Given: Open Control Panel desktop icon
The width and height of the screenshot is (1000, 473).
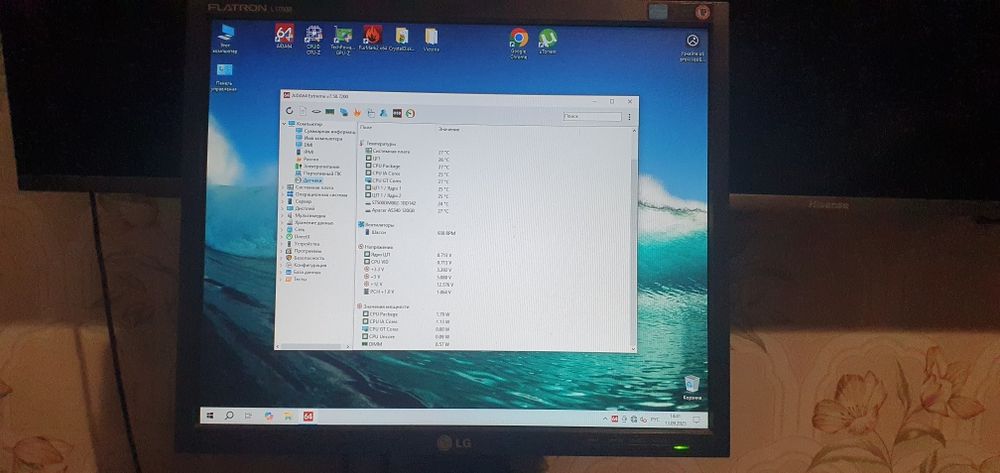Looking at the screenshot, I should coord(224,76).
